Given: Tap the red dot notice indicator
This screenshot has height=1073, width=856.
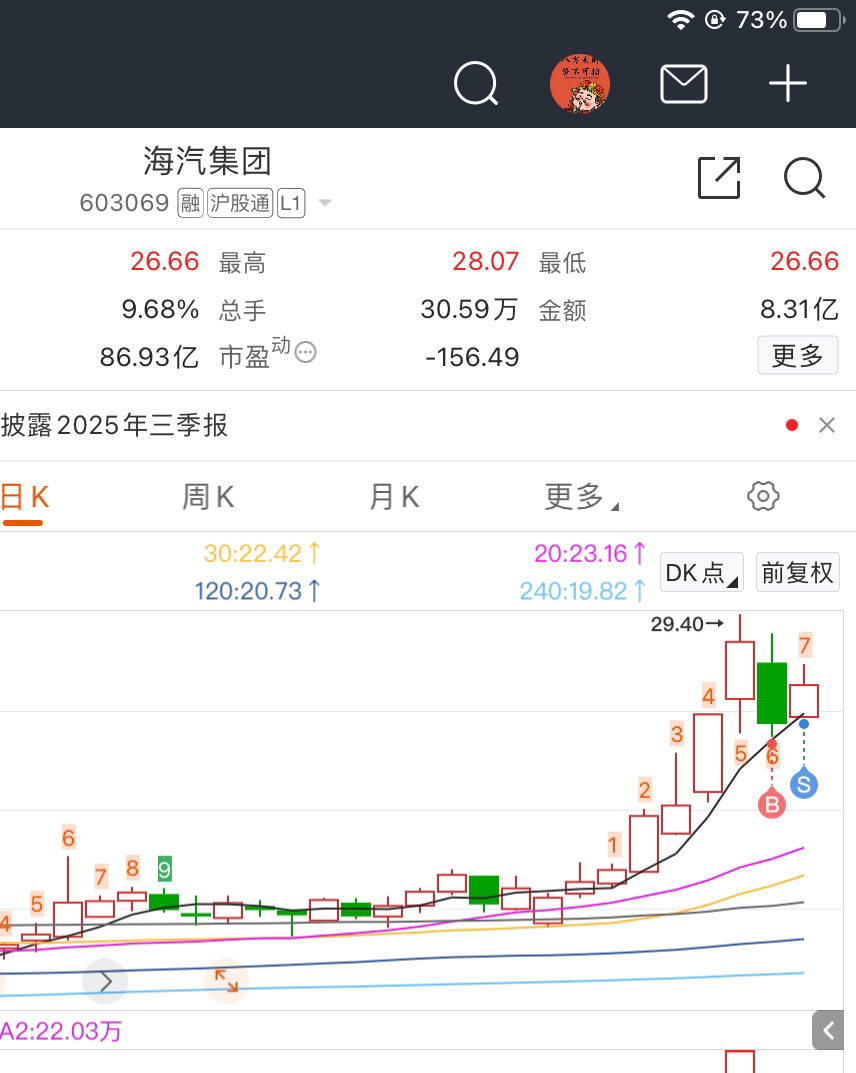Looking at the screenshot, I should 792,426.
